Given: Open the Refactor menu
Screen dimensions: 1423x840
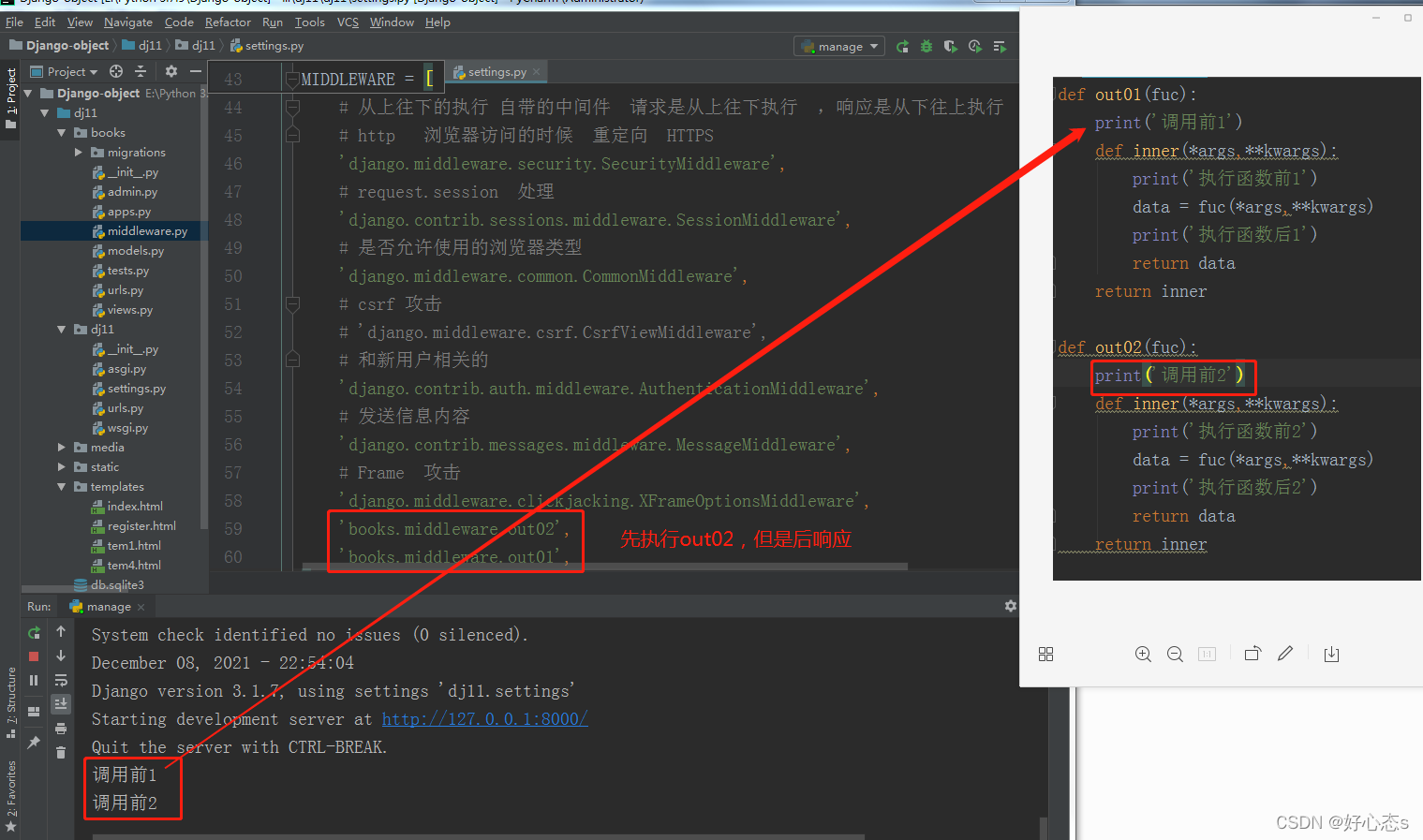Looking at the screenshot, I should pyautogui.click(x=228, y=22).
